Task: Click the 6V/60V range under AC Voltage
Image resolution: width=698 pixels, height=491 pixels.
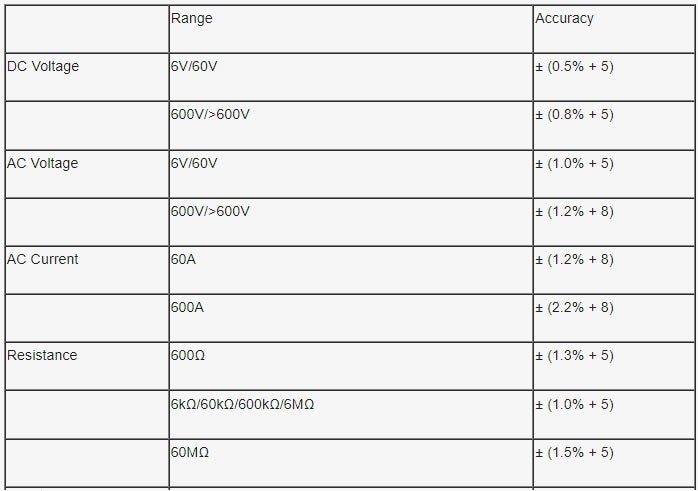Action: coord(194,163)
